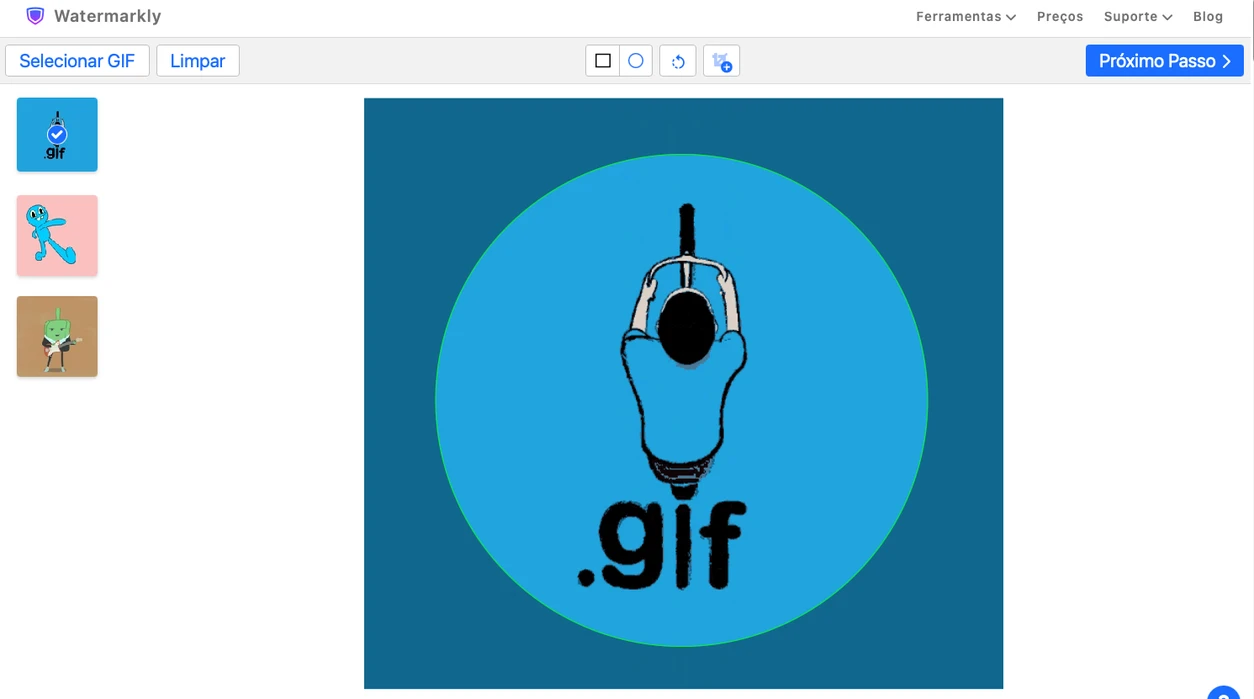Click the Selecionar GIF button
Screen dimensions: 1254x699
[x=77, y=61]
